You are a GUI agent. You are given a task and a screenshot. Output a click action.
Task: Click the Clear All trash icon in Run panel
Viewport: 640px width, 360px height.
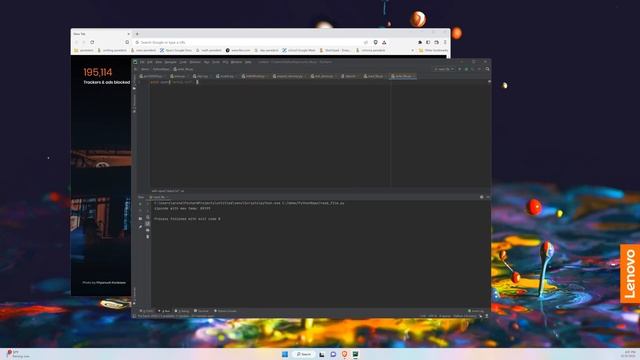click(x=148, y=237)
